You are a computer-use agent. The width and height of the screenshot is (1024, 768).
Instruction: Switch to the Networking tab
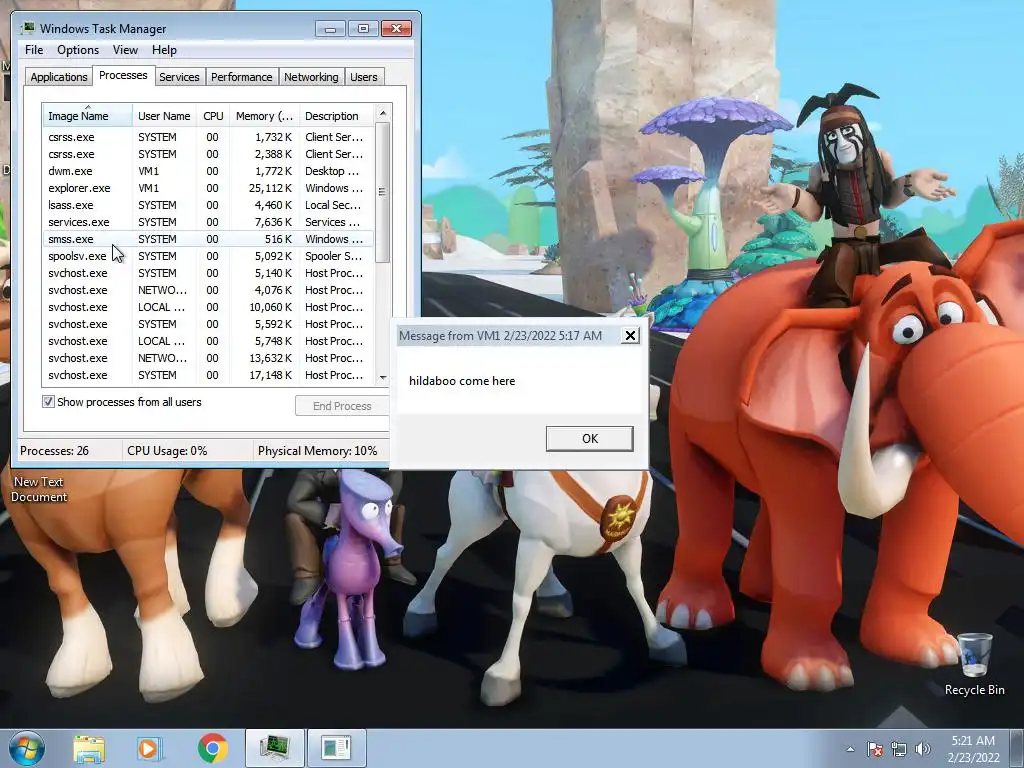click(x=311, y=77)
